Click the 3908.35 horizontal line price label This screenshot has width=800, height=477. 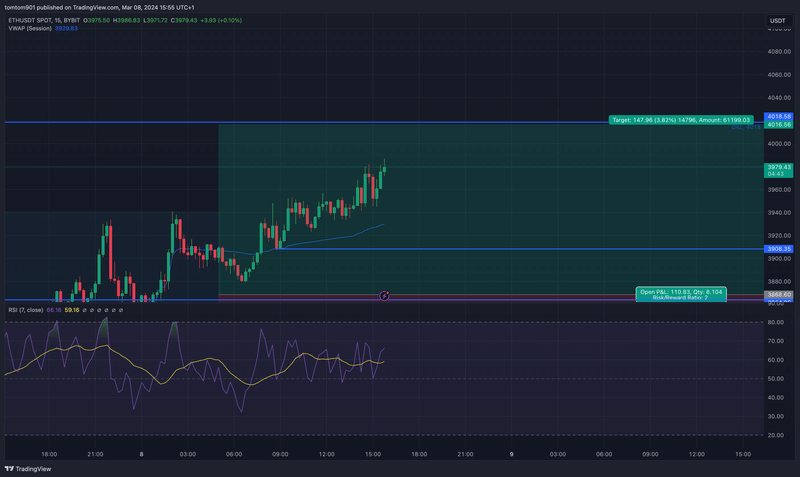click(779, 249)
